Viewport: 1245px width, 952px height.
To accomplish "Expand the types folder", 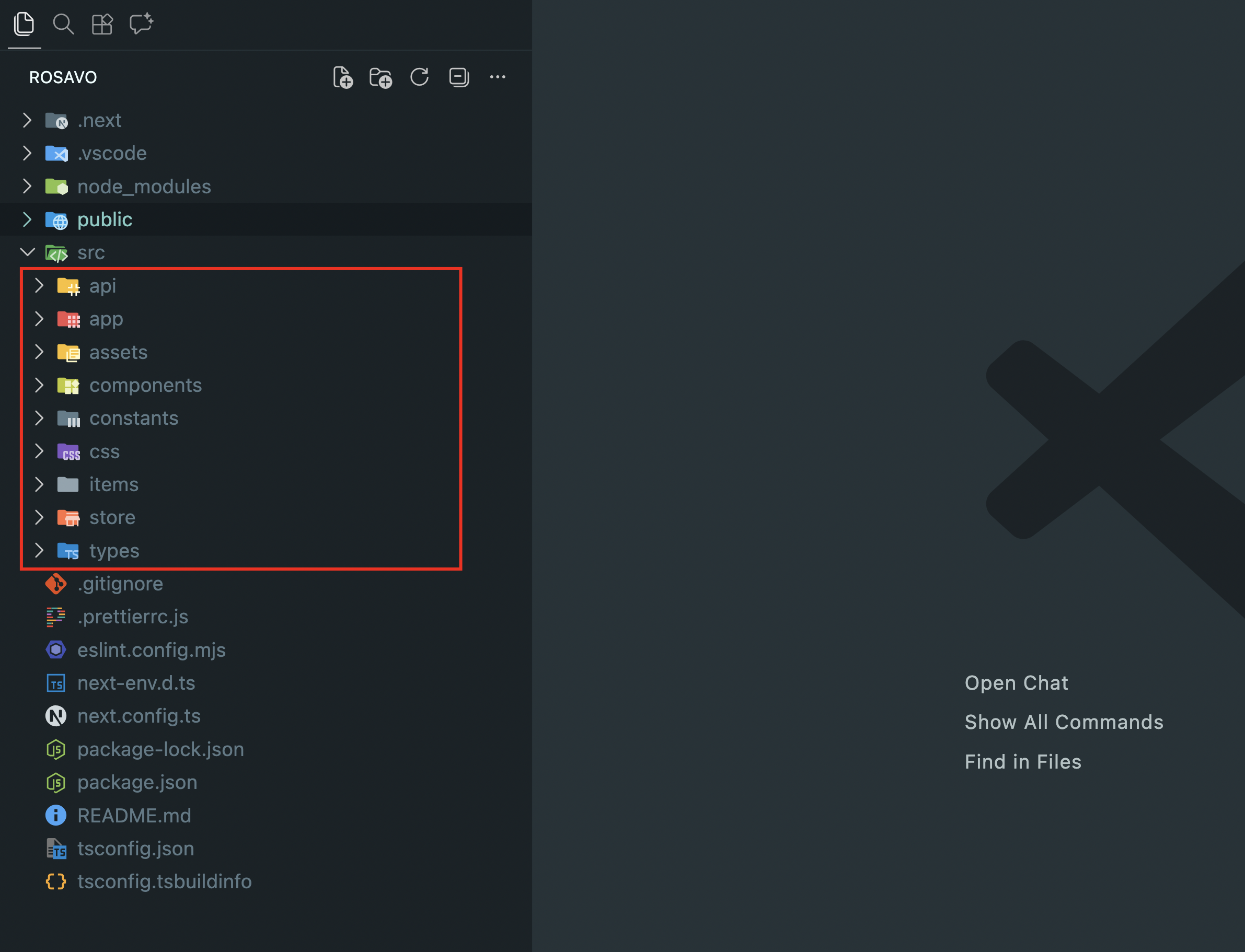I will coord(39,550).
